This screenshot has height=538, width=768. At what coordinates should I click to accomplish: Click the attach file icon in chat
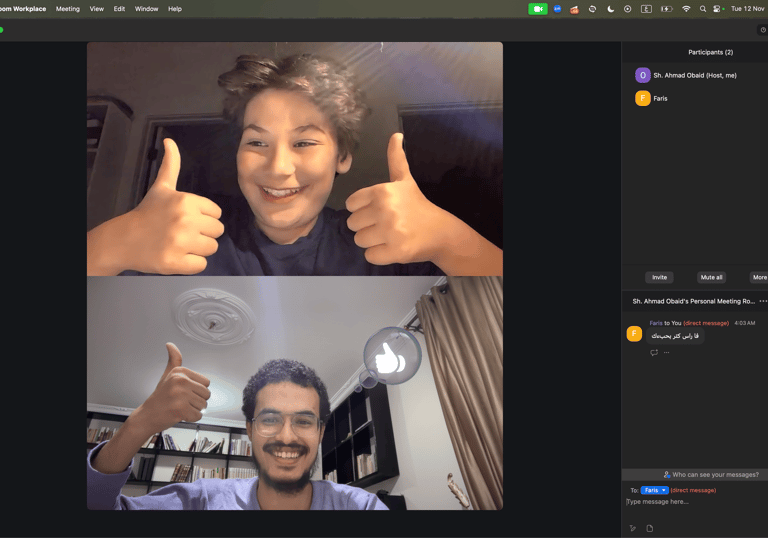coord(649,528)
